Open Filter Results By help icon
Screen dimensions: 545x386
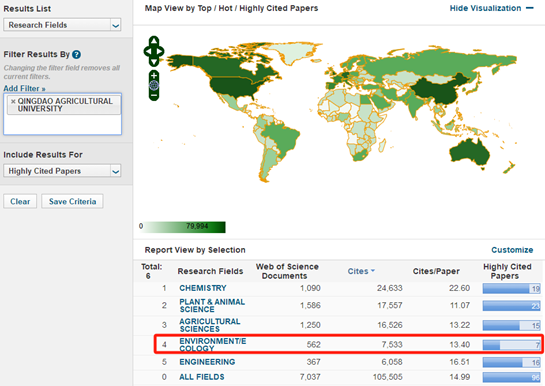(76, 55)
